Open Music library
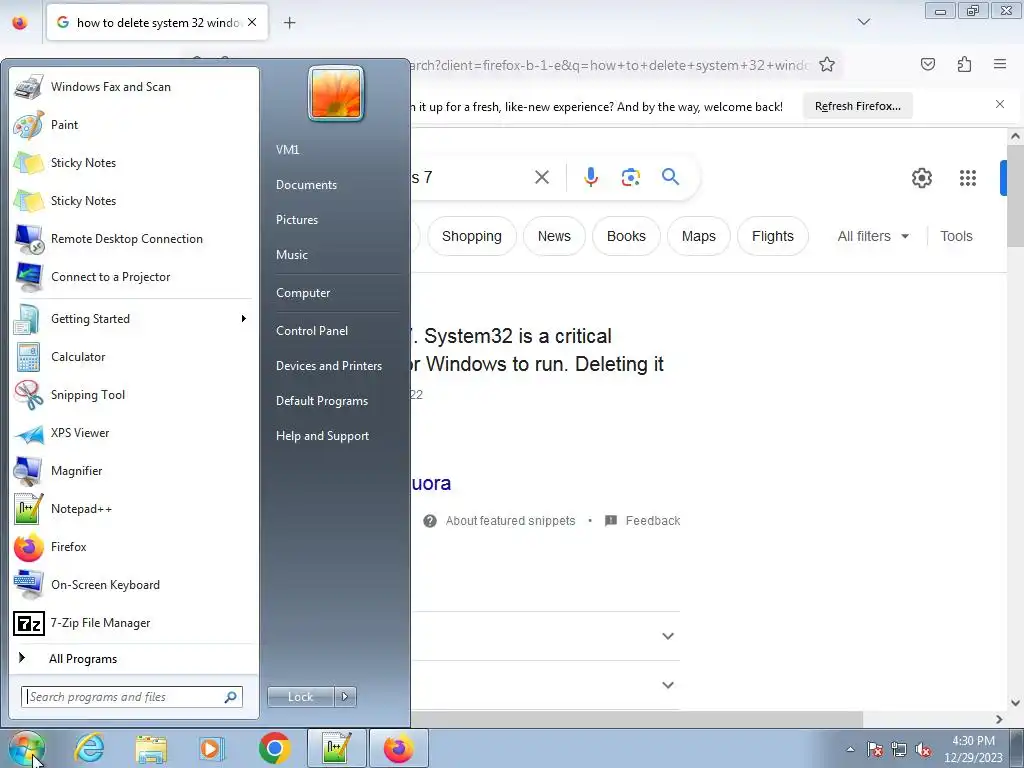Image resolution: width=1024 pixels, height=768 pixels. click(x=291, y=255)
